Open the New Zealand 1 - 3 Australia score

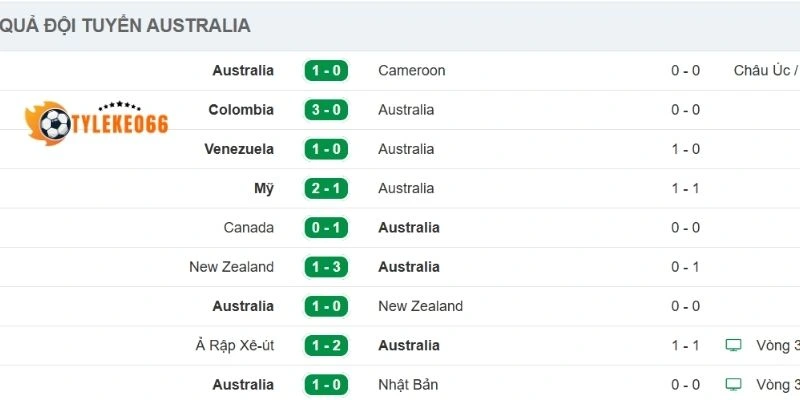click(325, 267)
